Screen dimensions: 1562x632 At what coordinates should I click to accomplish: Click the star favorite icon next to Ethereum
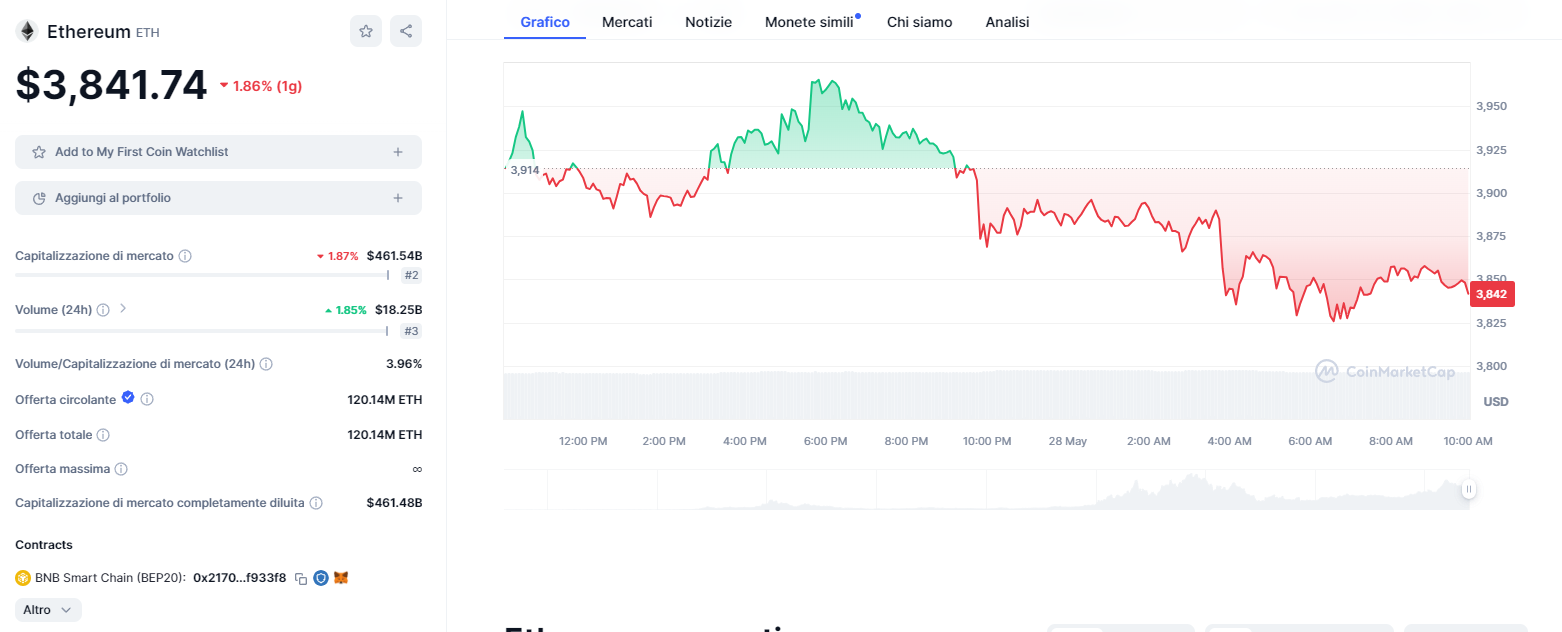(x=366, y=31)
